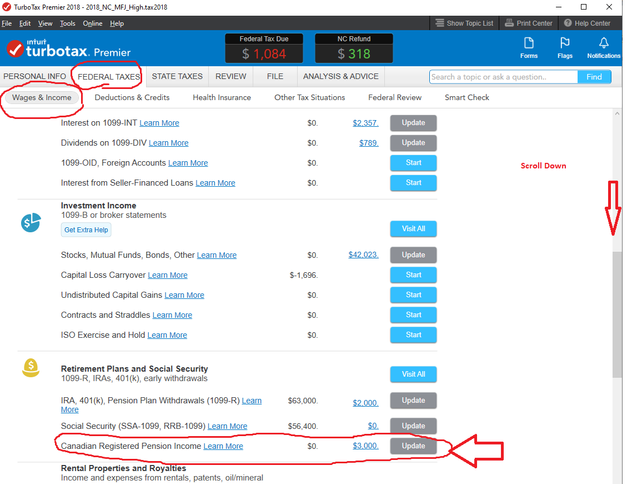Click the $2,357 prior year interest link

tap(365, 123)
